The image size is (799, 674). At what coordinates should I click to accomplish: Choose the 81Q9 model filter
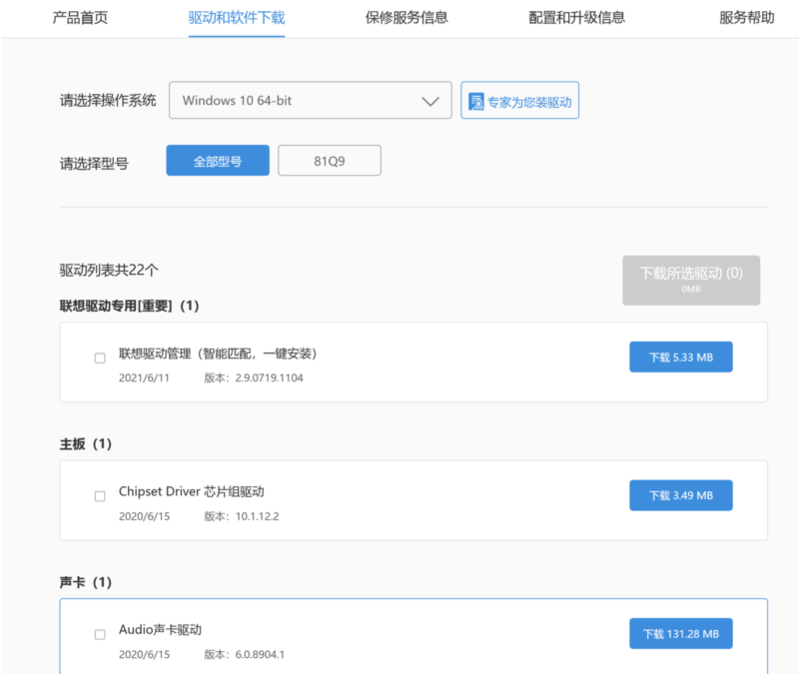329,160
